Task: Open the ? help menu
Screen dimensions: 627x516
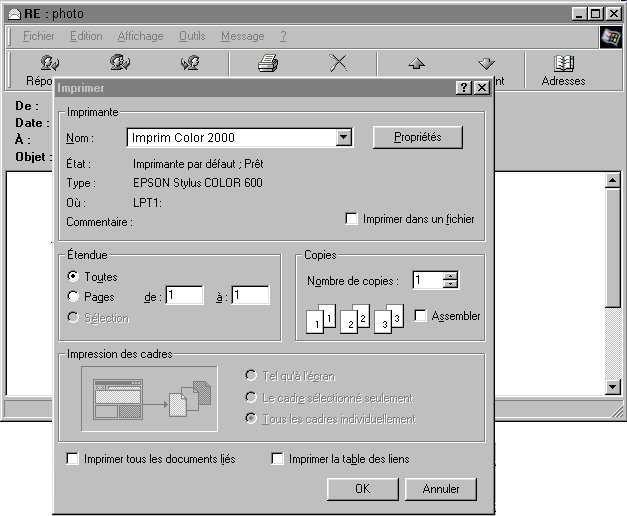Action: 283,36
